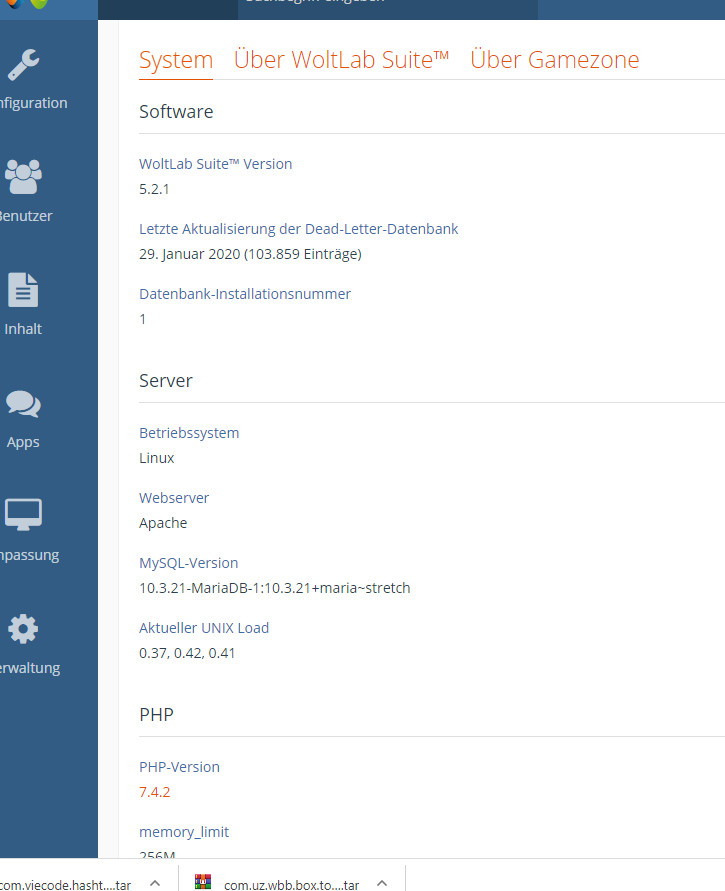Open the Über Gamezone tab
The height and width of the screenshot is (891, 725).
click(x=554, y=60)
